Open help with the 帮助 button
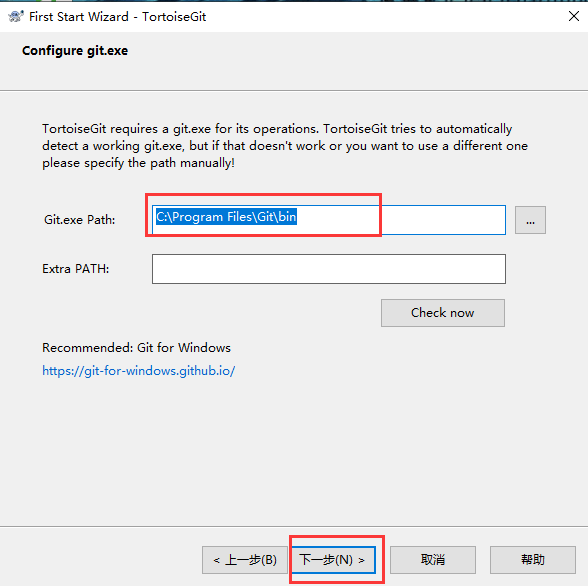 (x=532, y=560)
